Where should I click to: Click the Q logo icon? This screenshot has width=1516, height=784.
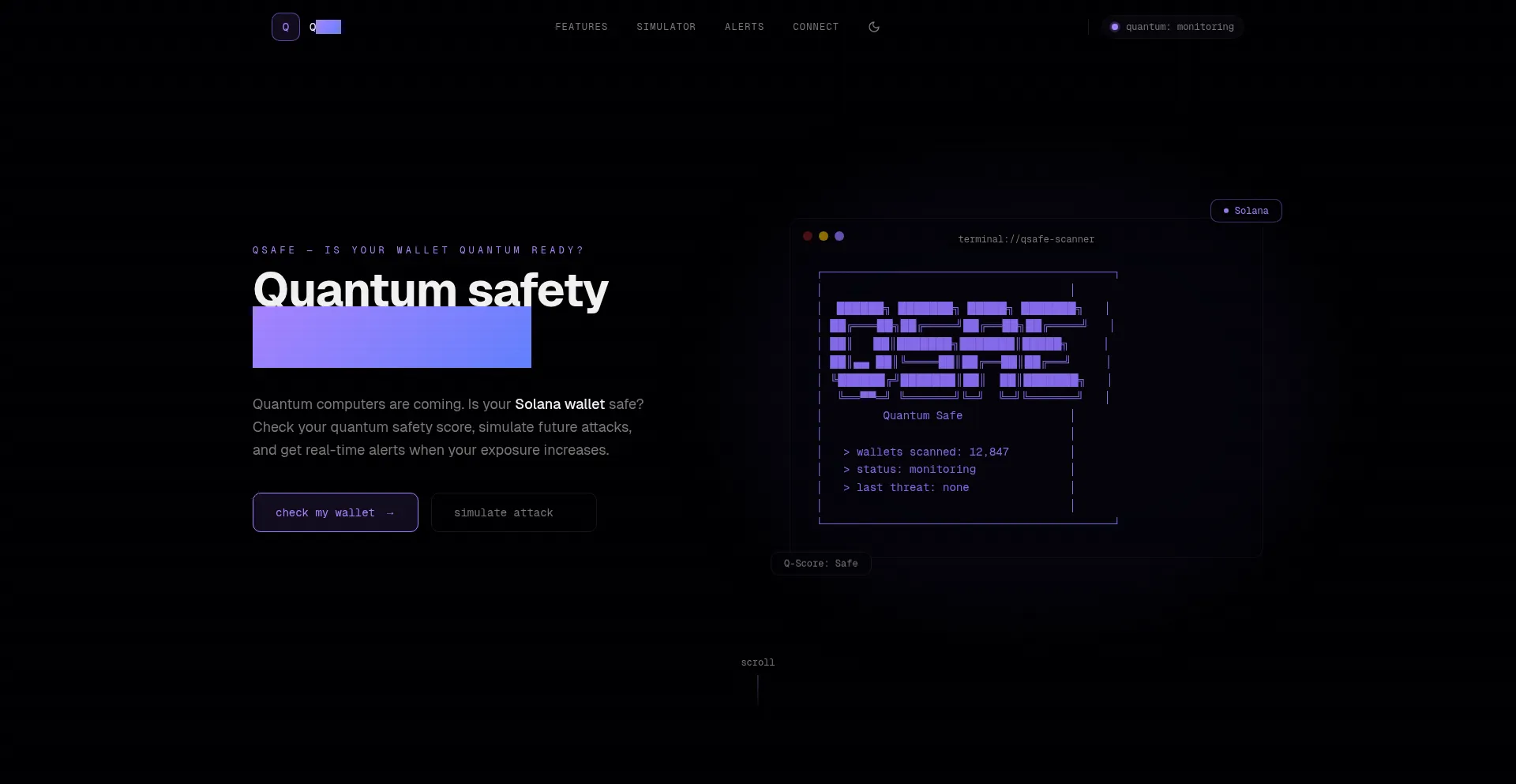[x=285, y=26]
